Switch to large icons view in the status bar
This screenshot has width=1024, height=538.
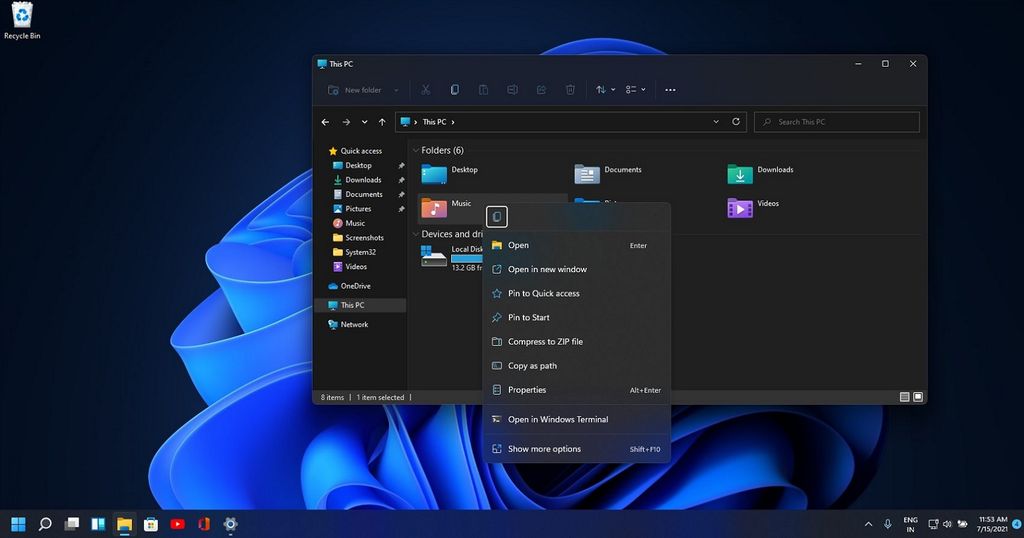[918, 397]
